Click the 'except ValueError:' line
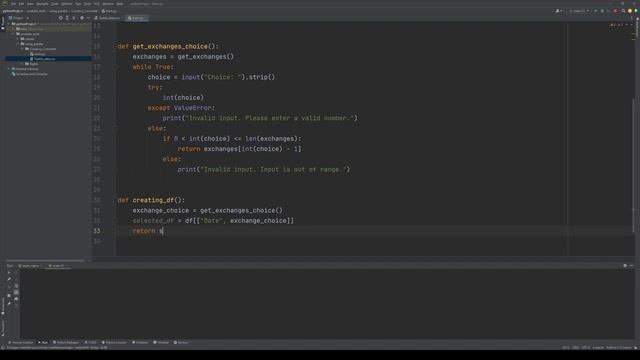Screen dimensions: 640x360 (x=181, y=108)
